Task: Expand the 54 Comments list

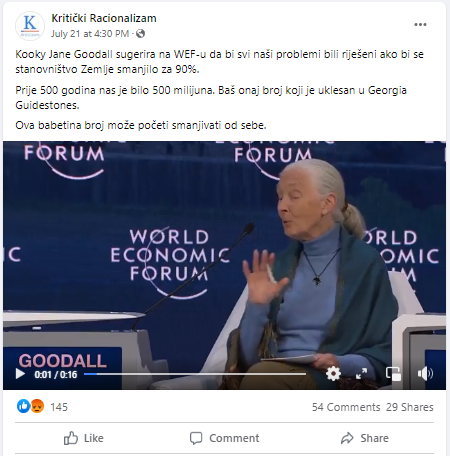Action: tap(346, 407)
